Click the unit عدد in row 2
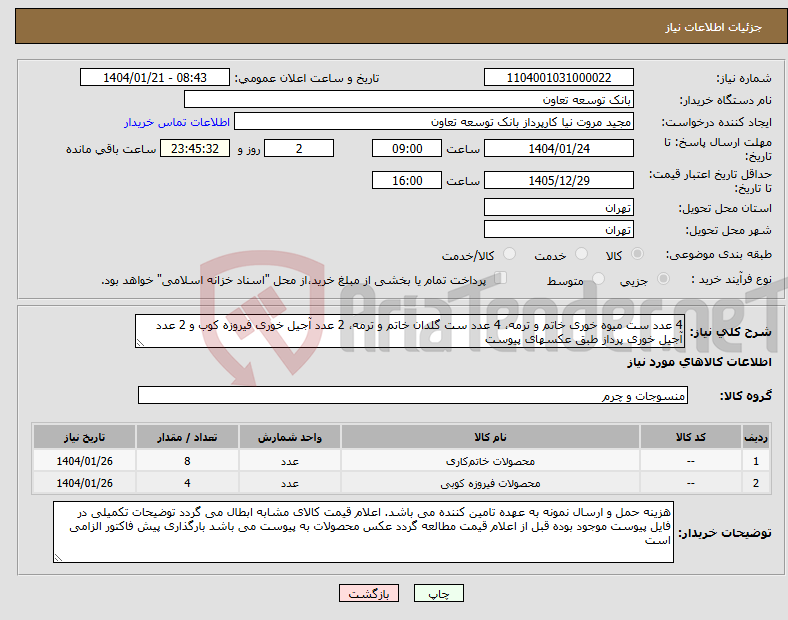Viewport: 788px width, 620px height. tap(289, 483)
